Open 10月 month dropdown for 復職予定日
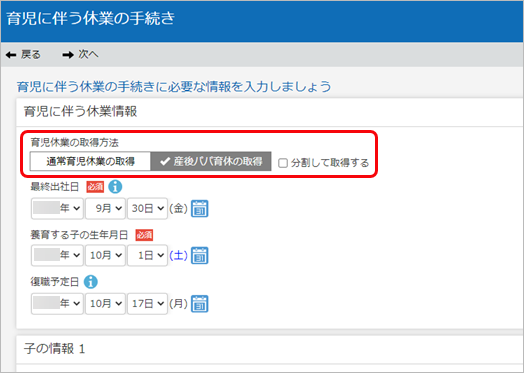The height and width of the screenshot is (373, 524). pyautogui.click(x=105, y=304)
